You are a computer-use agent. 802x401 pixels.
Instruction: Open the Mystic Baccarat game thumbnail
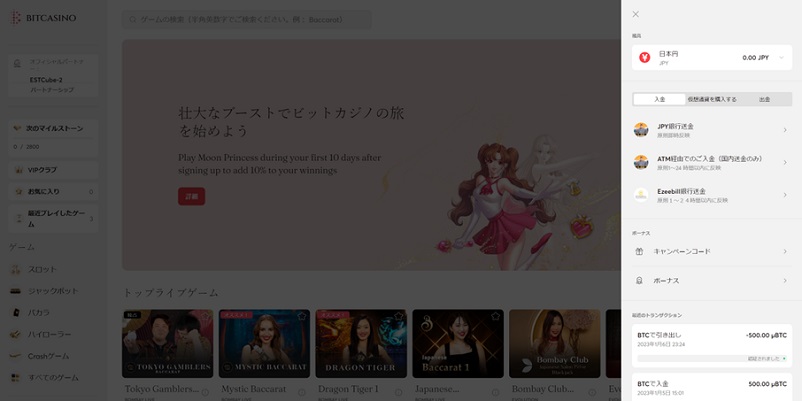pos(264,344)
